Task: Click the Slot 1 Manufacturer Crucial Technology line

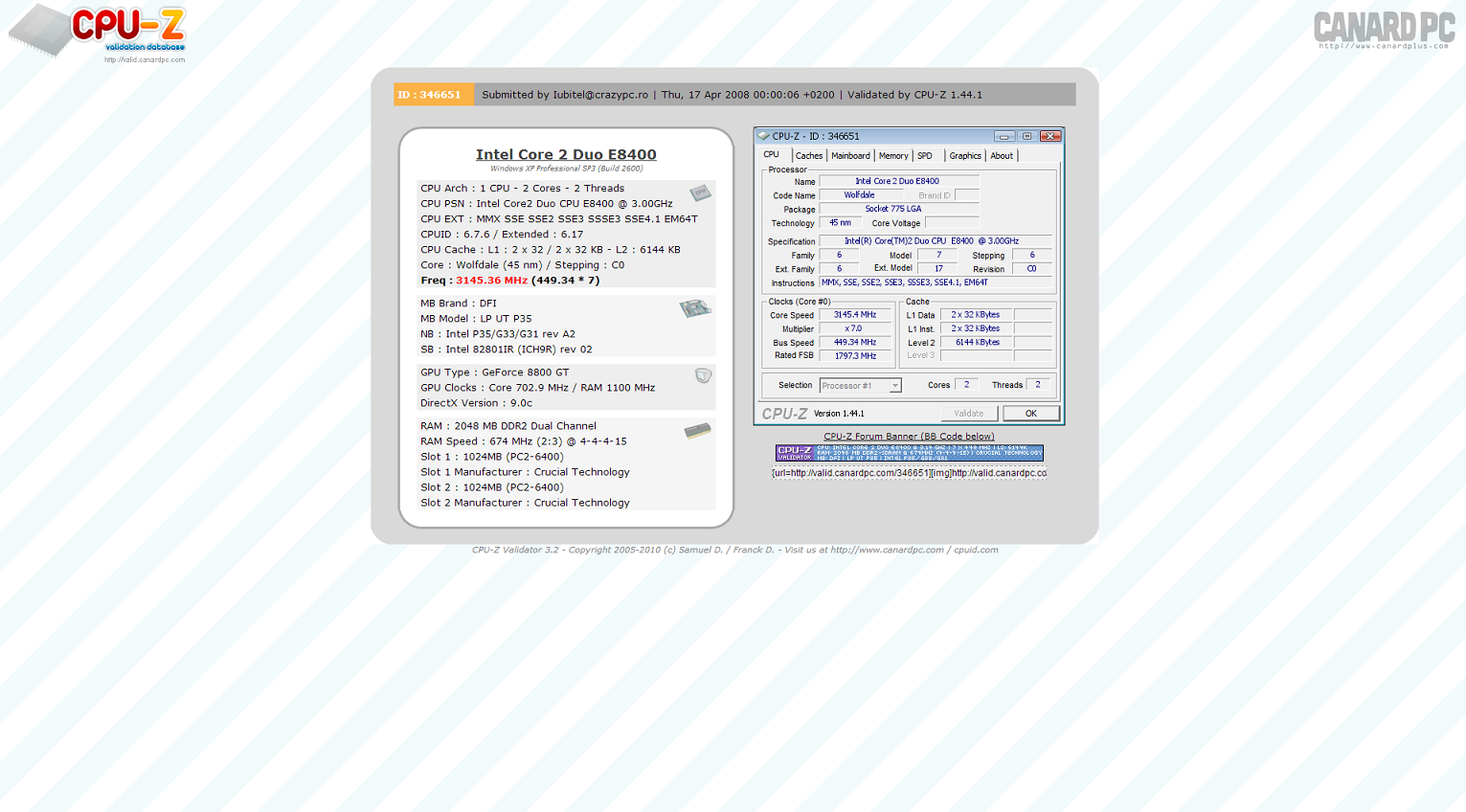Action: (525, 472)
